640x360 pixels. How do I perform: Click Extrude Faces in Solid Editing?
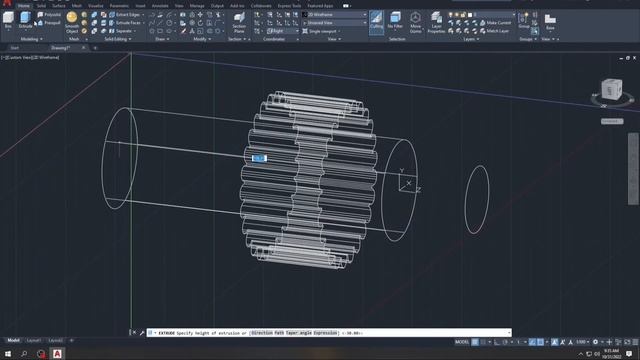tap(126, 23)
